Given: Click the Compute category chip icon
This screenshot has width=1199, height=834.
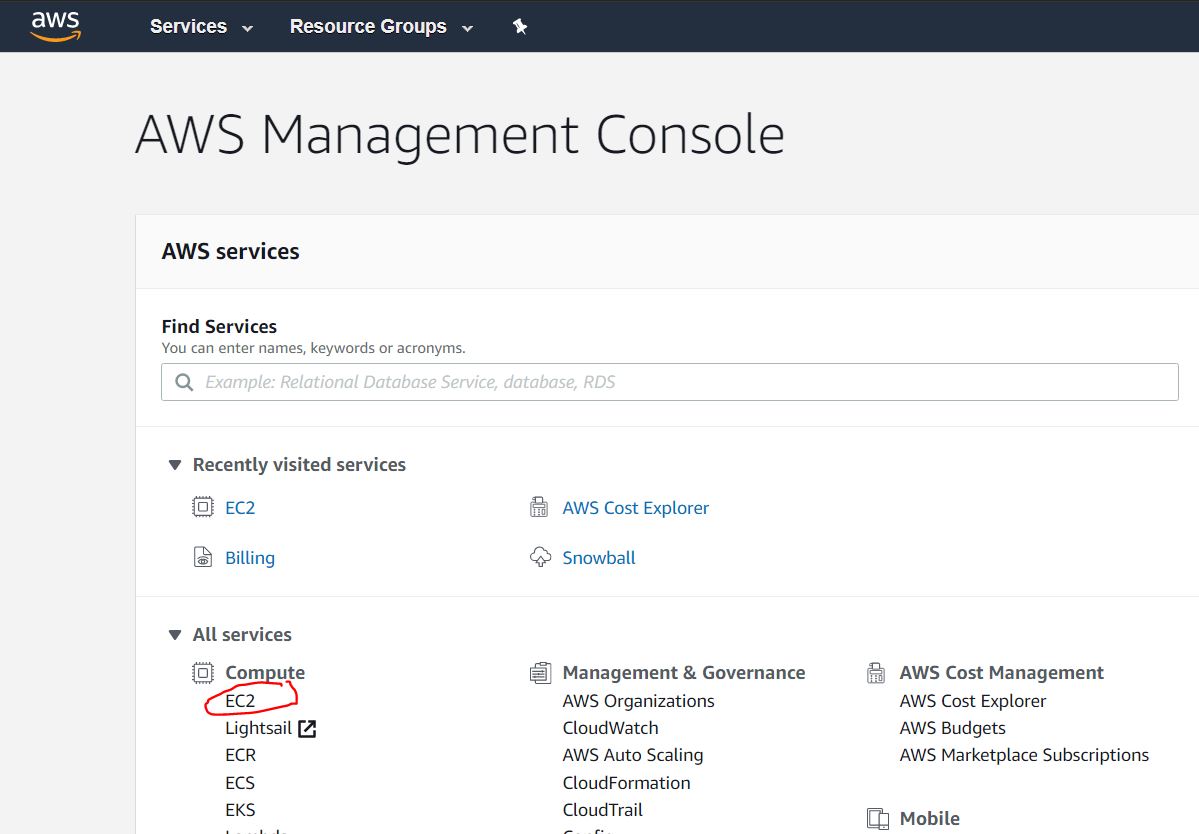Looking at the screenshot, I should click(203, 673).
